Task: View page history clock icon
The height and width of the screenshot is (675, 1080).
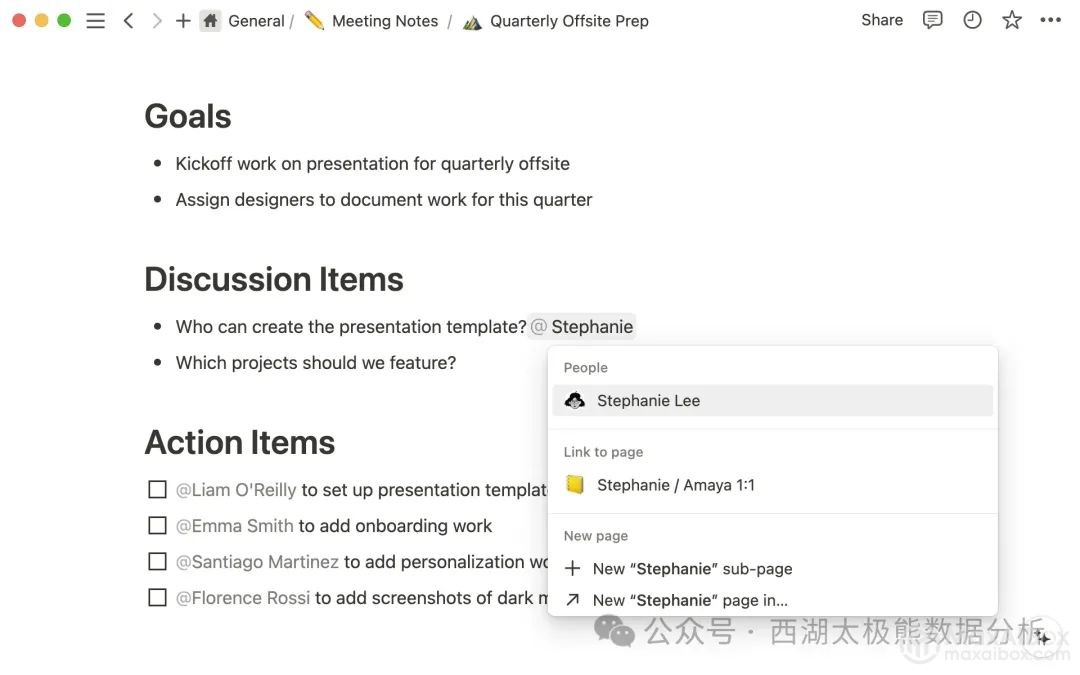Action: point(972,20)
